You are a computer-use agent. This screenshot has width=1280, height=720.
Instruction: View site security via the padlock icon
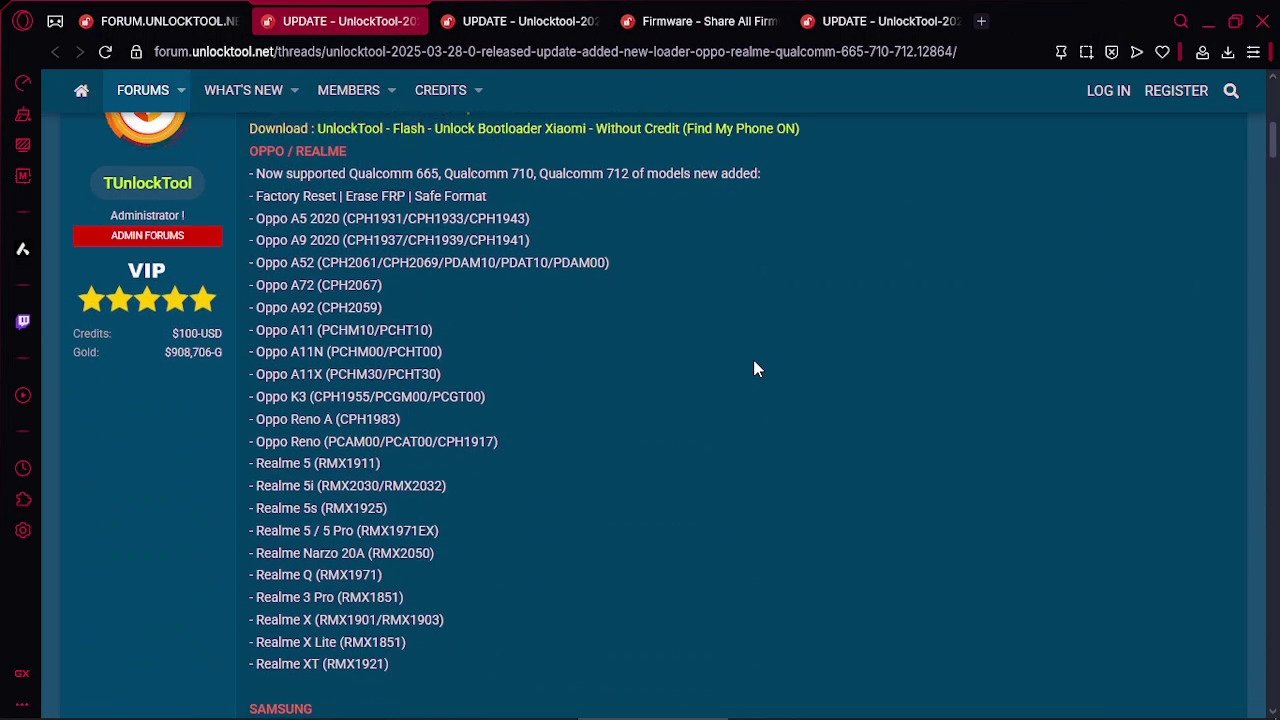(135, 52)
